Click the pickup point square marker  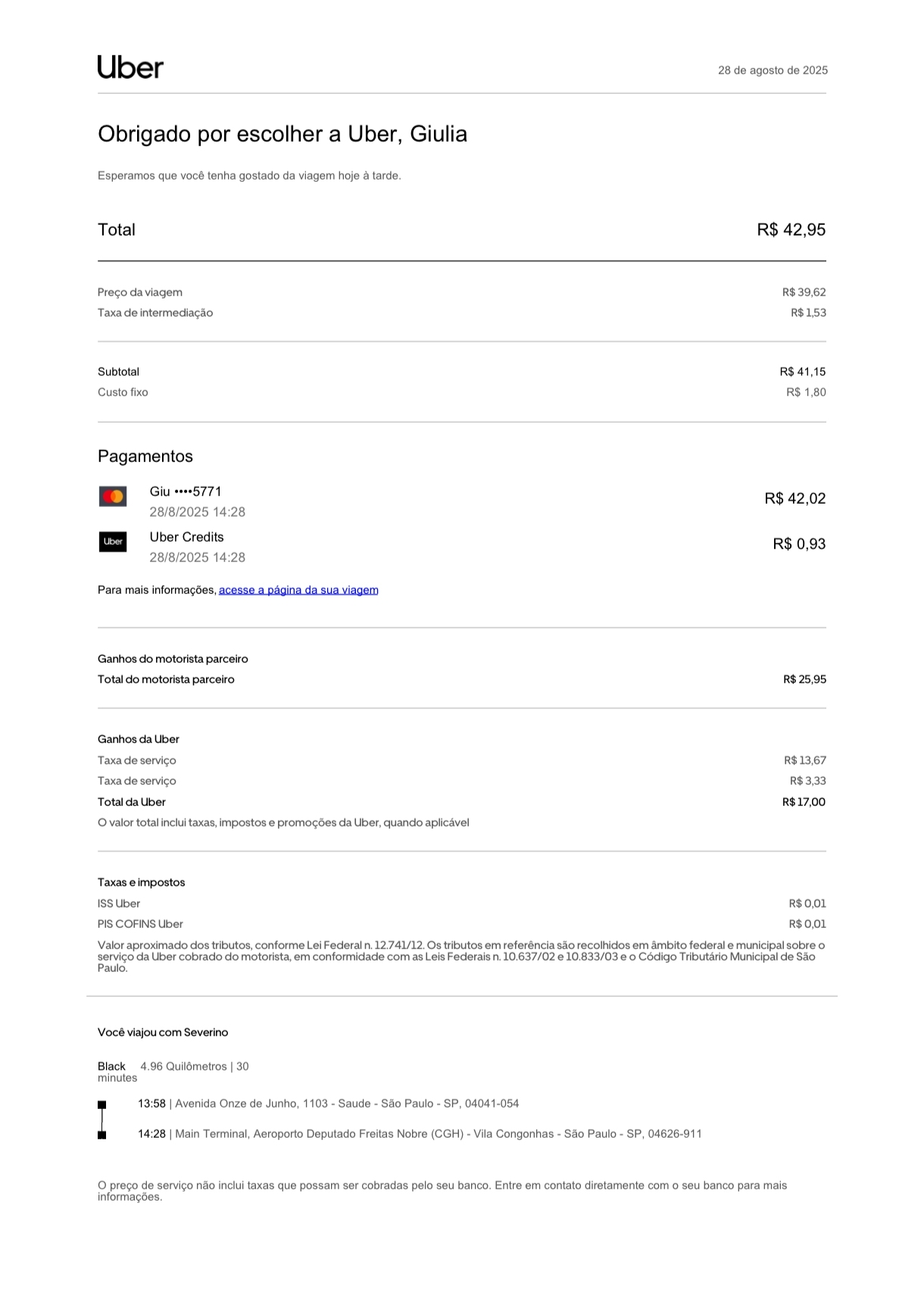102,1105
